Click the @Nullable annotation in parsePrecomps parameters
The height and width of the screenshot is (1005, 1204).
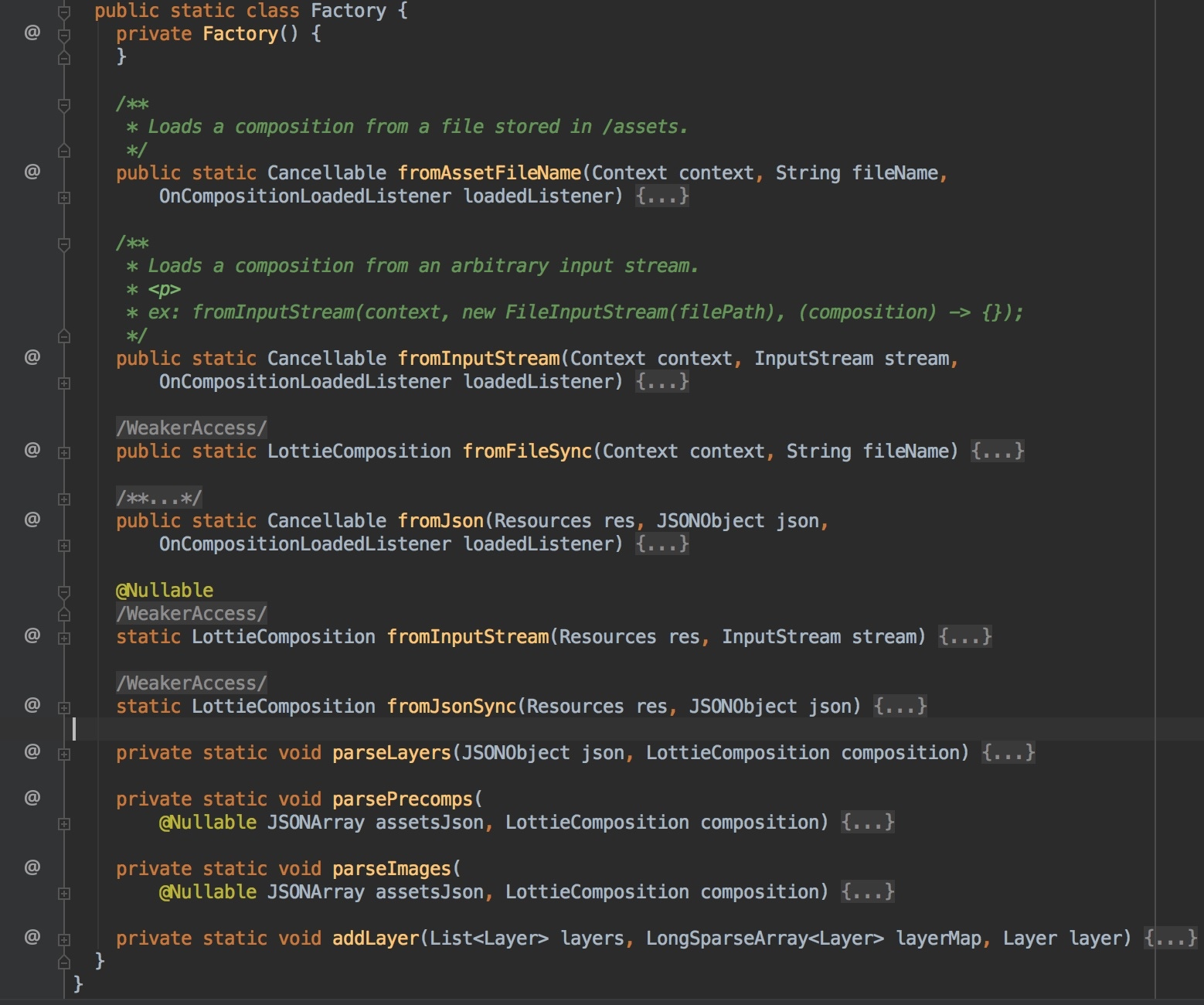(x=208, y=823)
